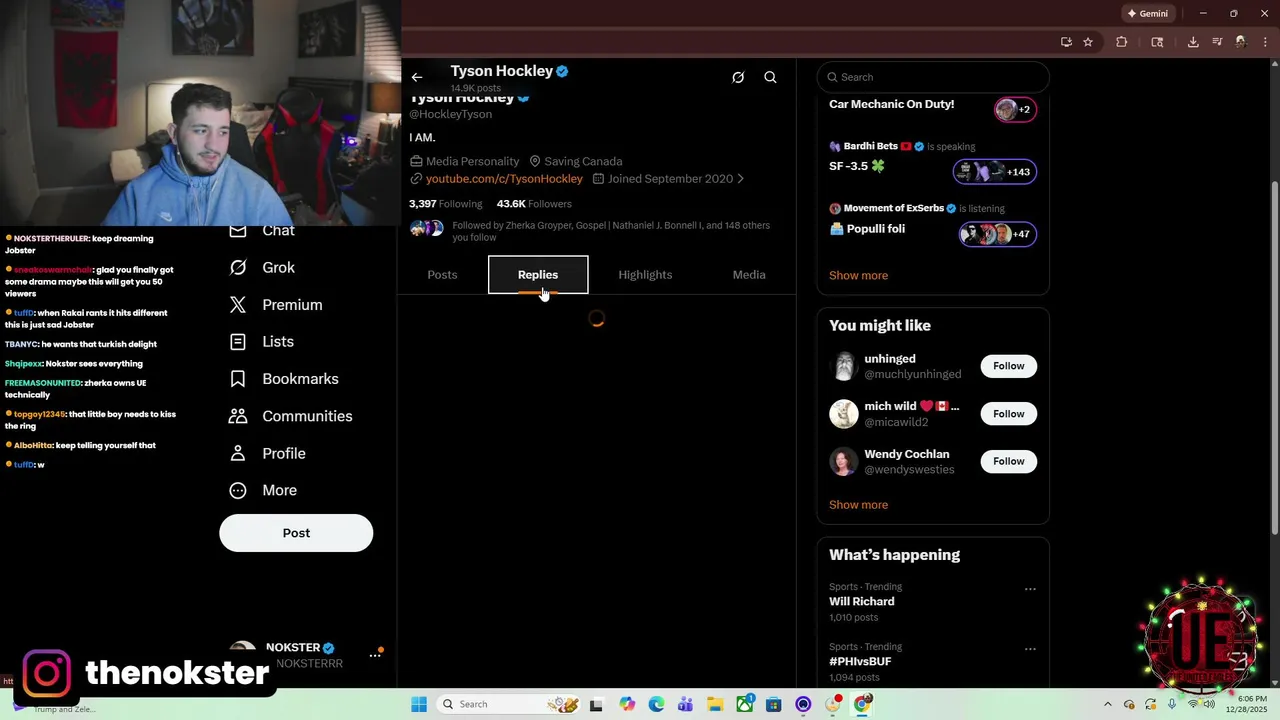Open options for #PHIvsBUF trend
Image resolution: width=1280 pixels, height=720 pixels.
1030,649
